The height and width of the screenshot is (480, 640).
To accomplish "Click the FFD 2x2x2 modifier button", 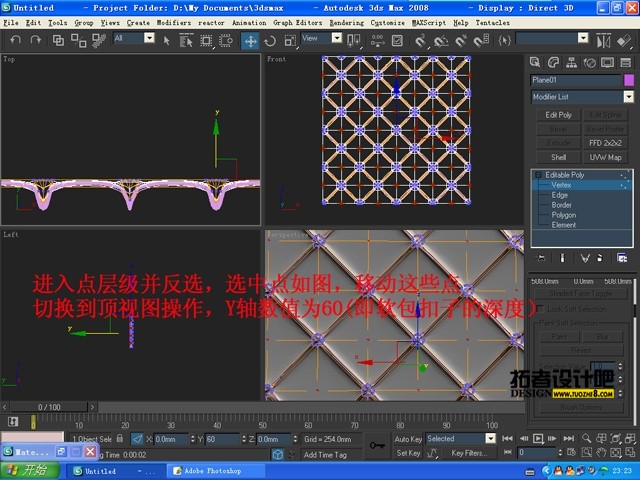I will 605,143.
